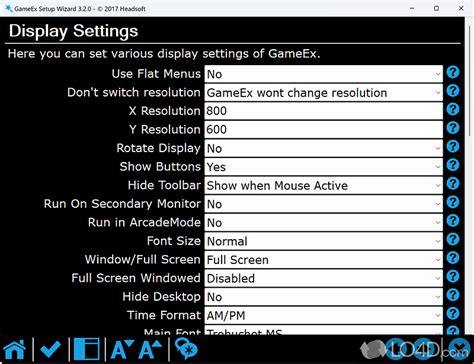View help for Time Format

(453, 313)
